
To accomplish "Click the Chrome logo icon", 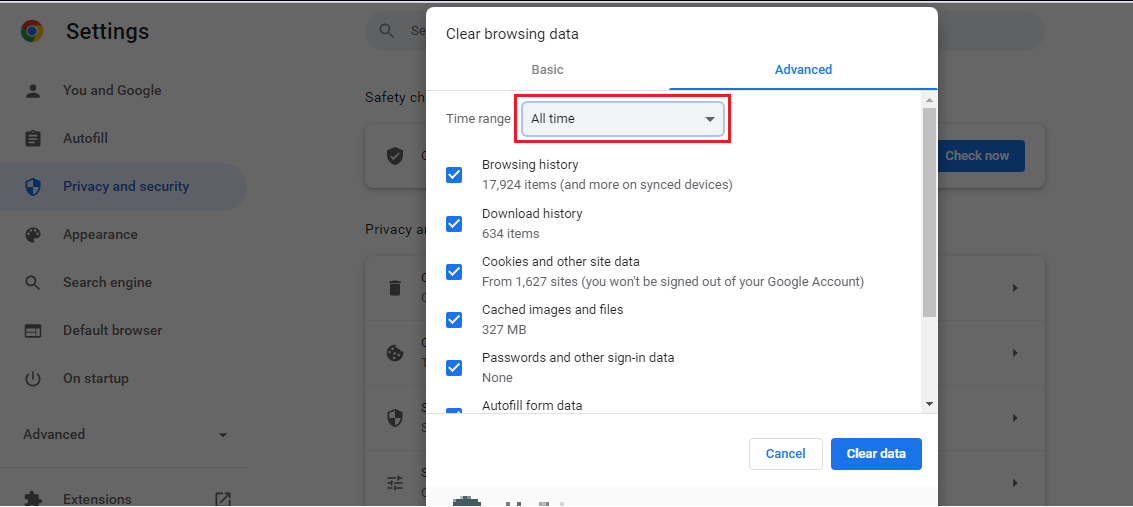I will [32, 32].
